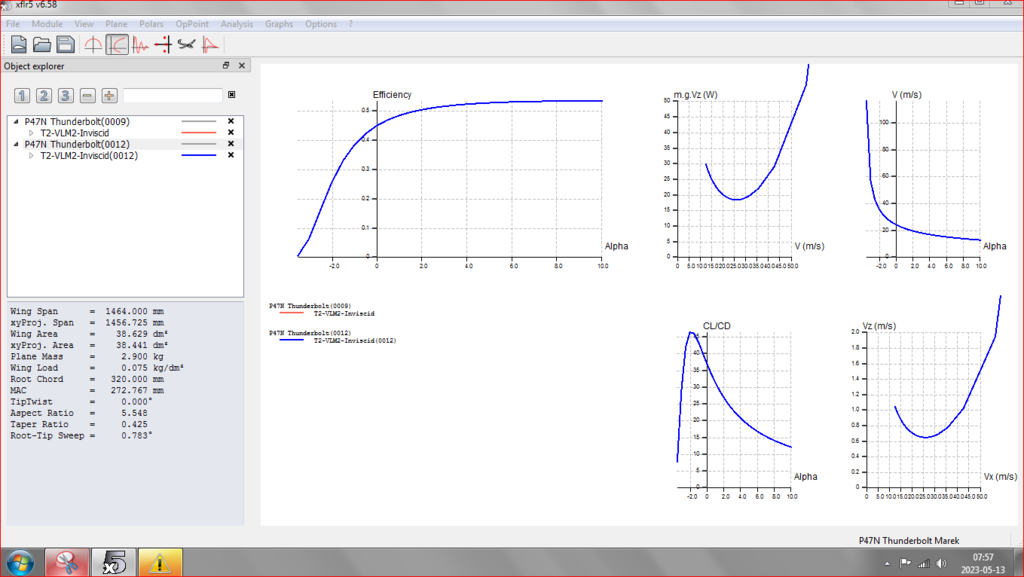
Task: Collapse the P47N Thunderbolt(0009) tree node
Action: pyautogui.click(x=16, y=122)
